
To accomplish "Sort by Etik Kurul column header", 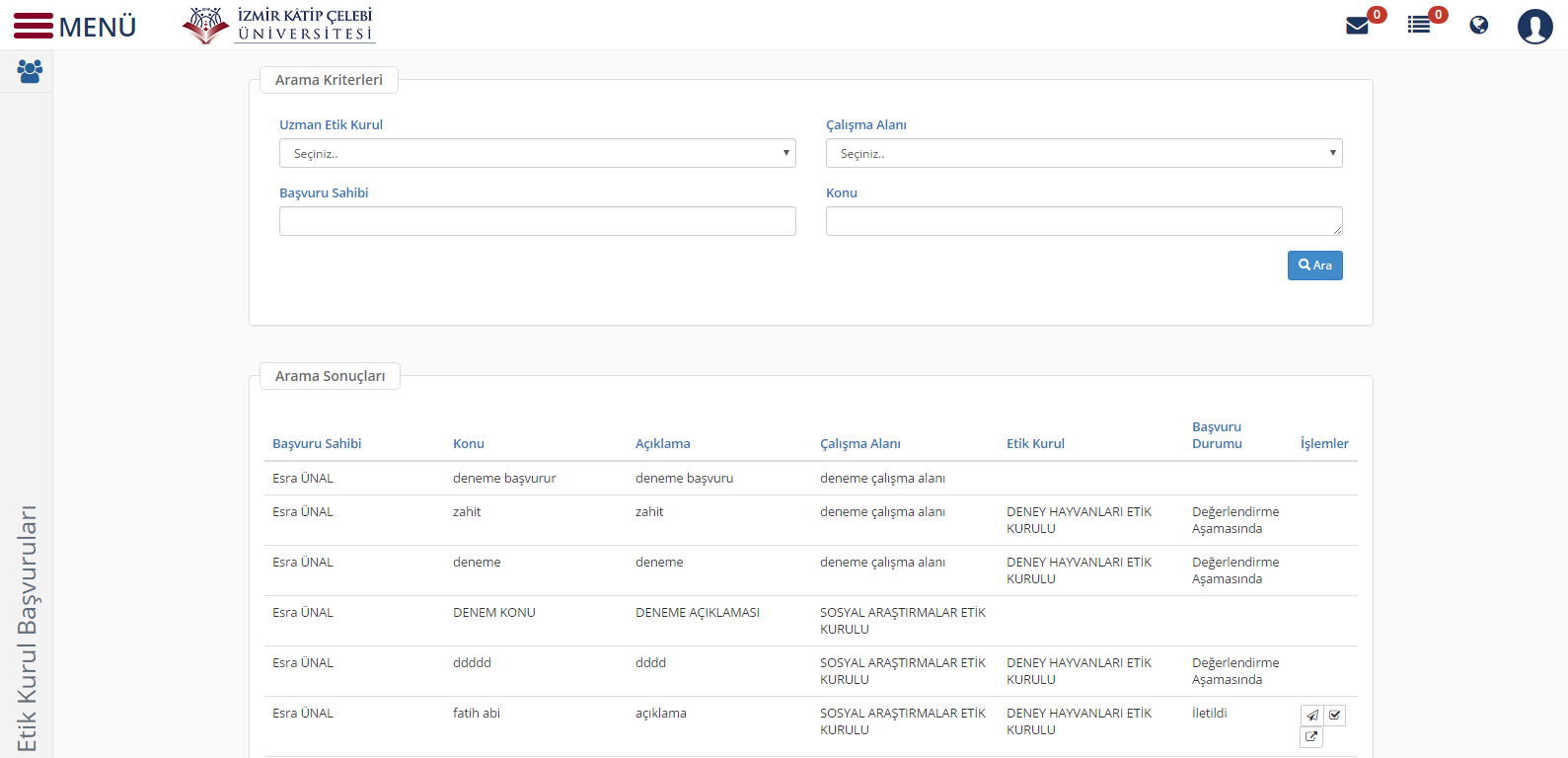I will [x=1035, y=444].
